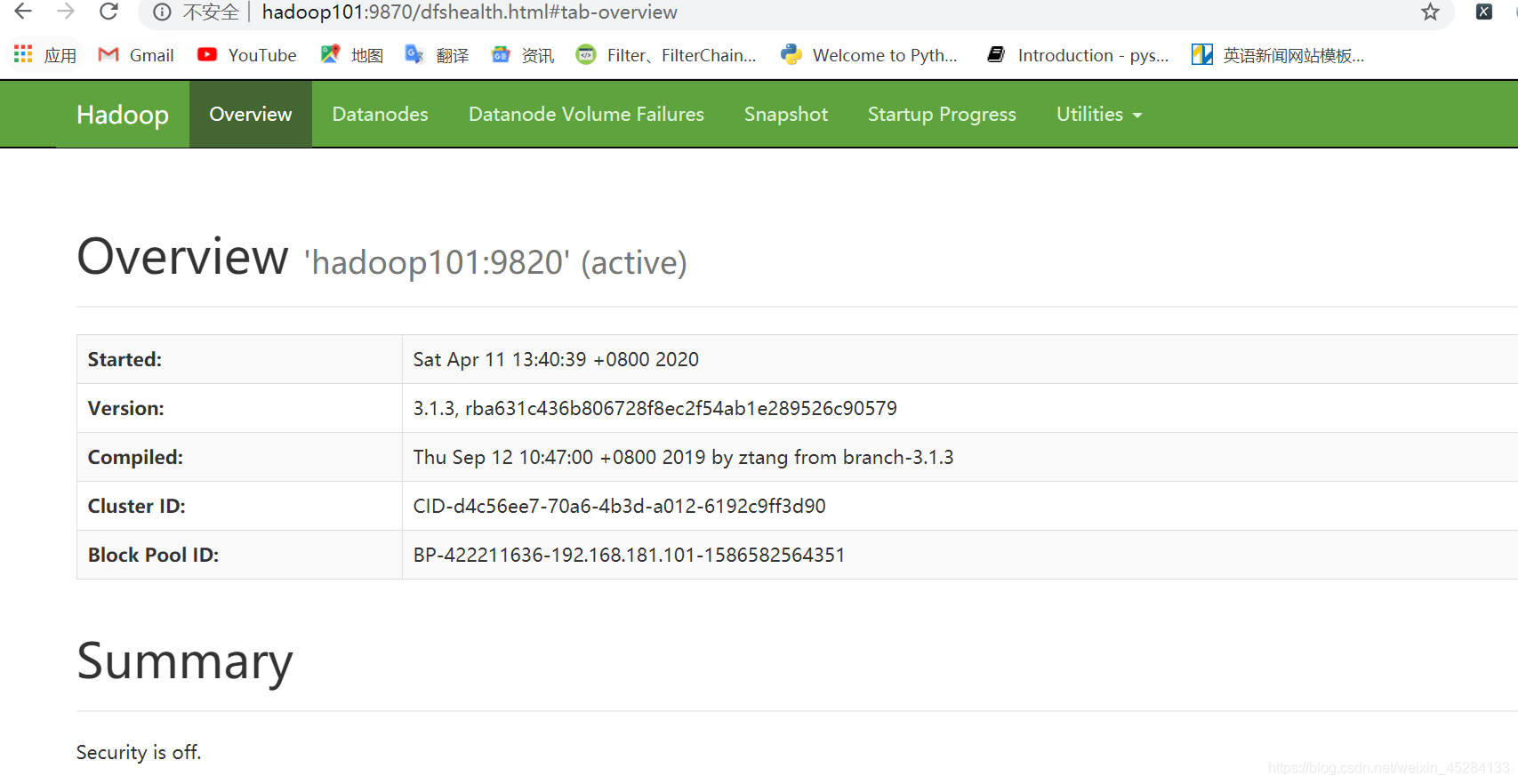Reload the page with the refresh icon

point(108,12)
